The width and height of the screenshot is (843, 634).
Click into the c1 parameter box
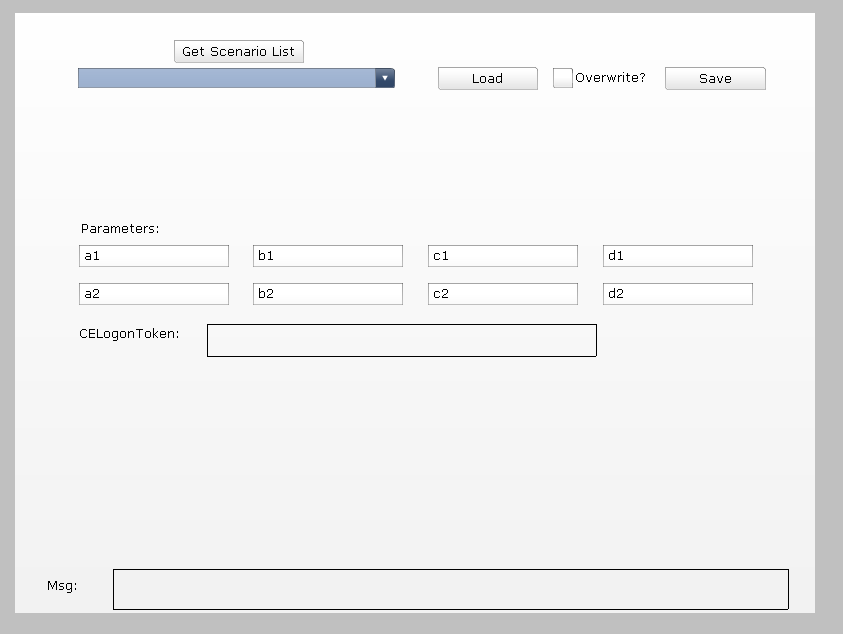(x=503, y=256)
